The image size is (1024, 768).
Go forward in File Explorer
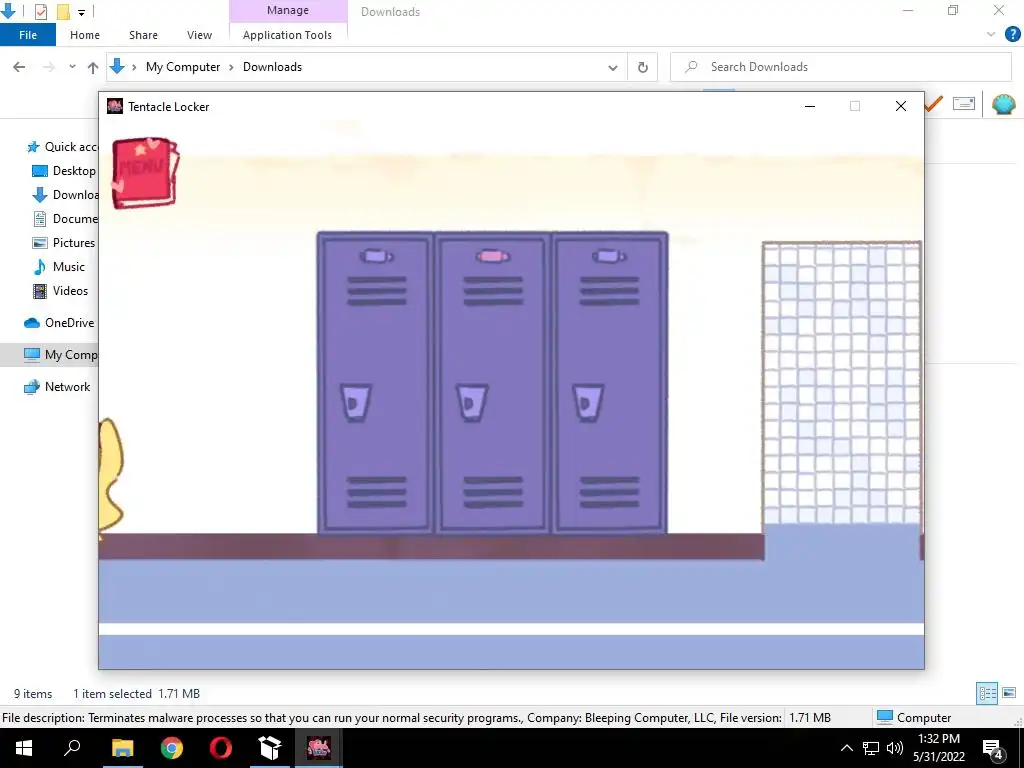pyautogui.click(x=49, y=67)
